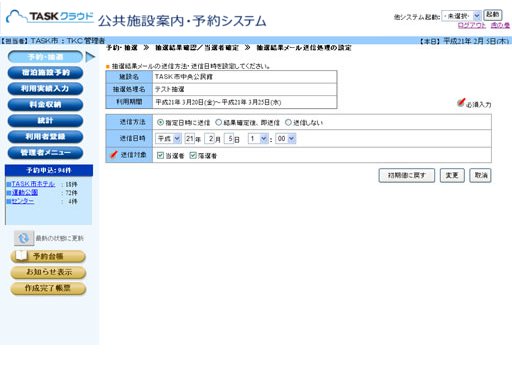Choose 送信しない radio option
The image size is (512, 366).
pos(288,122)
